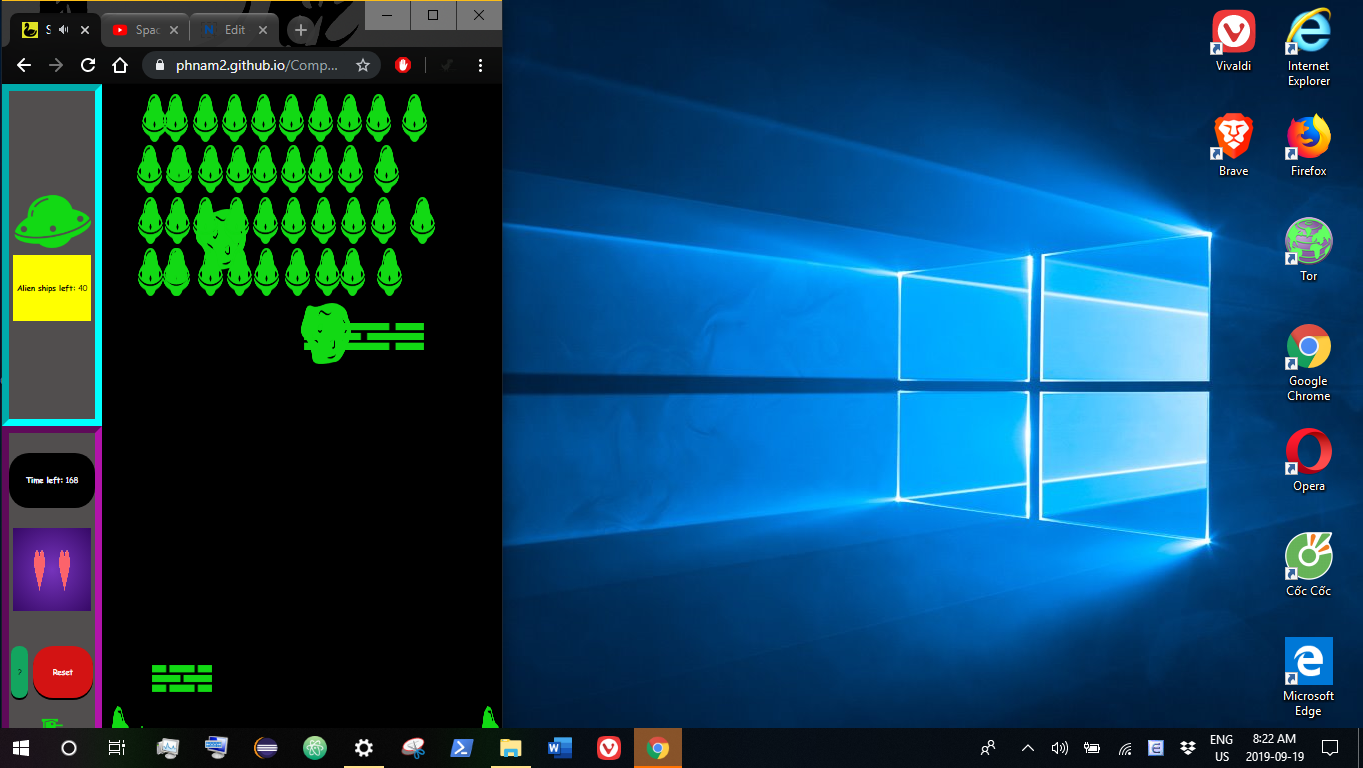This screenshot has width=1363, height=768.
Task: Open Tor desktop shortcut
Action: click(1308, 250)
